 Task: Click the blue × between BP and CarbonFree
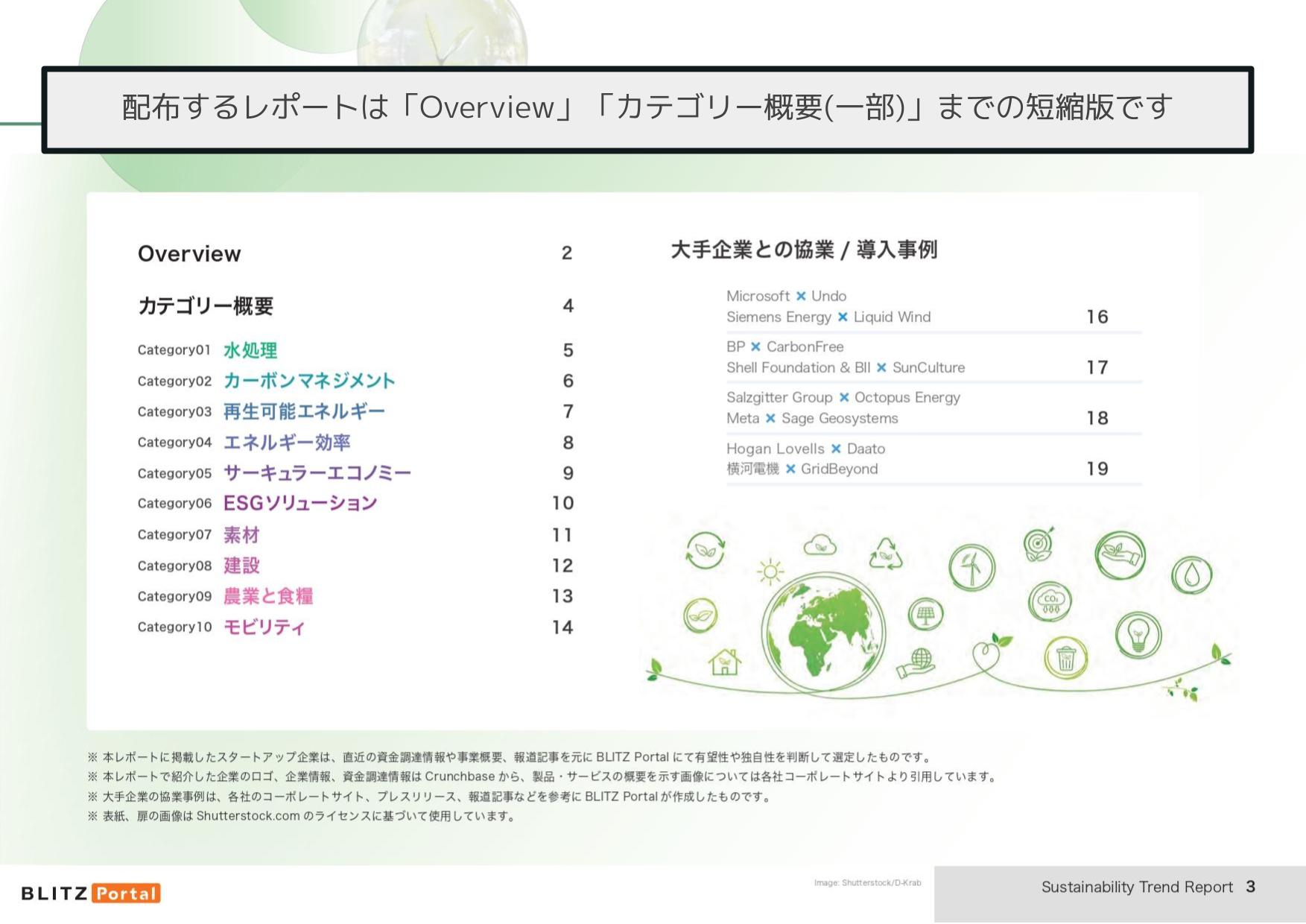coord(755,347)
